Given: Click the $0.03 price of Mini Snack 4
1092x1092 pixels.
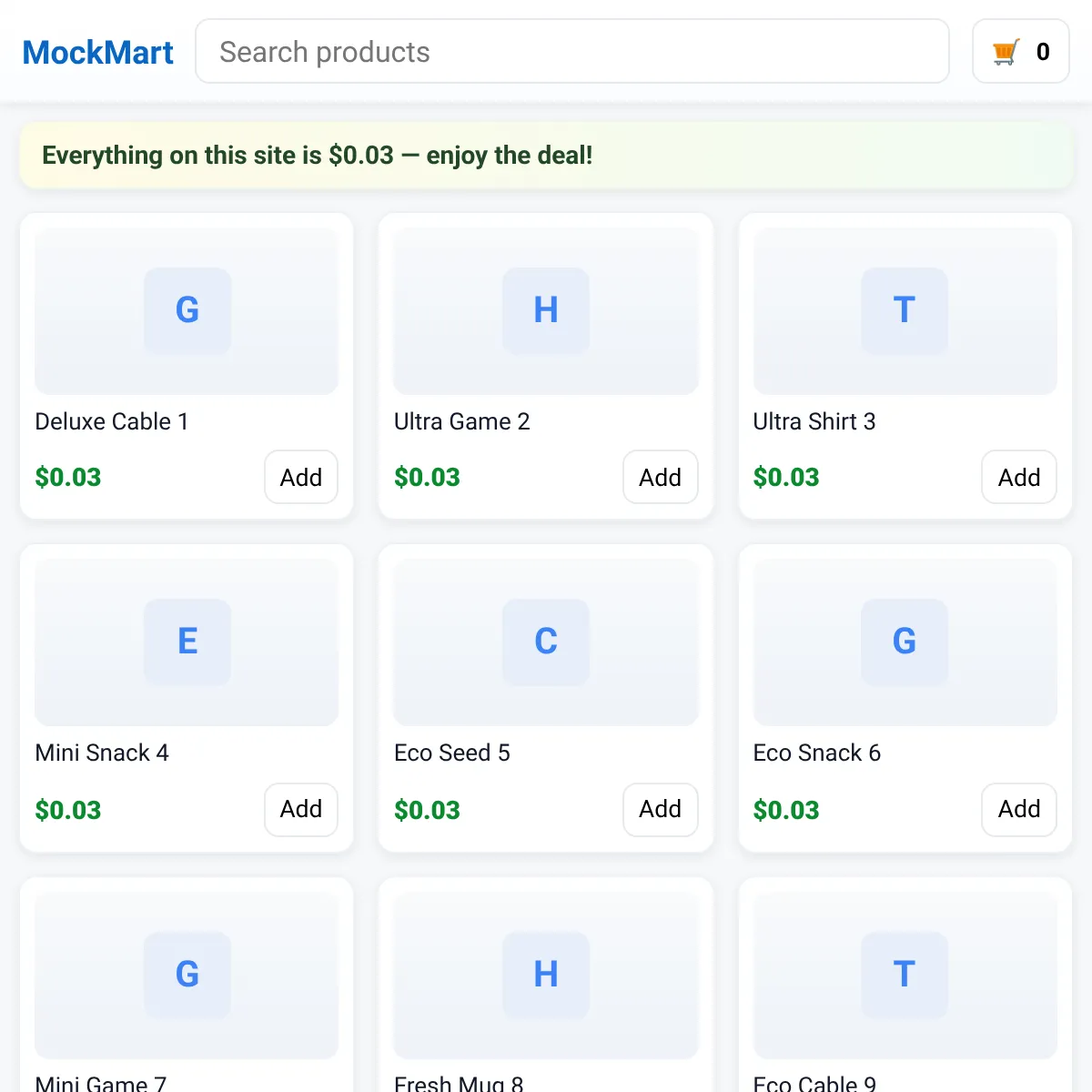Looking at the screenshot, I should (x=68, y=810).
